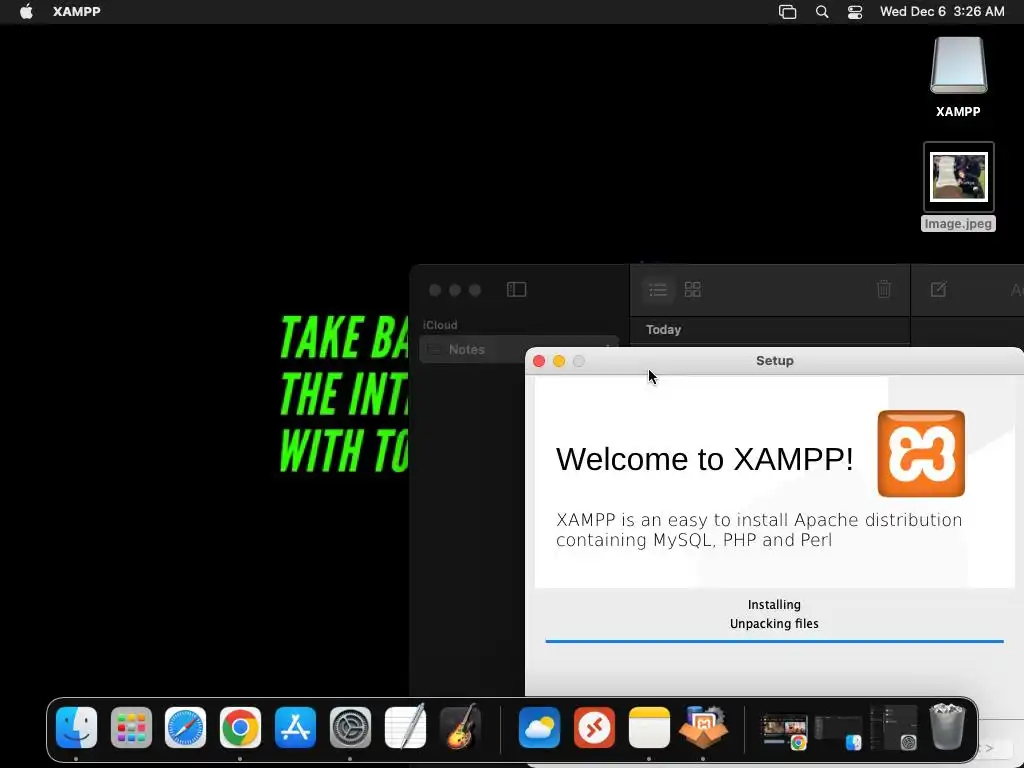The image size is (1024, 768).
Task: Click the Installing status label
Action: [774, 605]
